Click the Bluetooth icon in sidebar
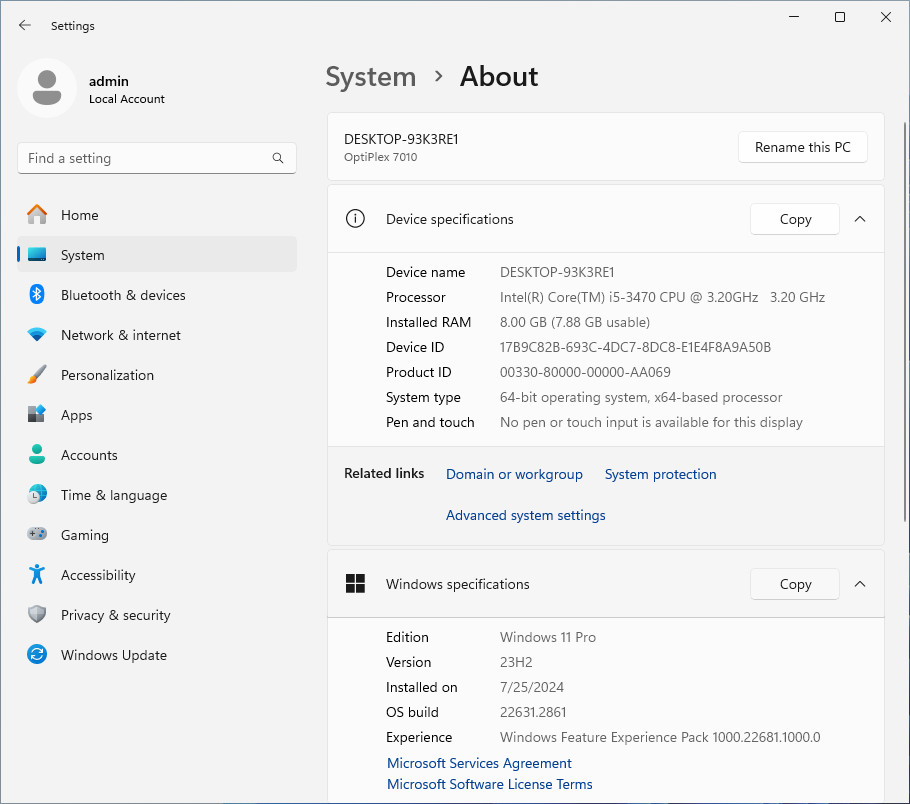910x804 pixels. 37,295
